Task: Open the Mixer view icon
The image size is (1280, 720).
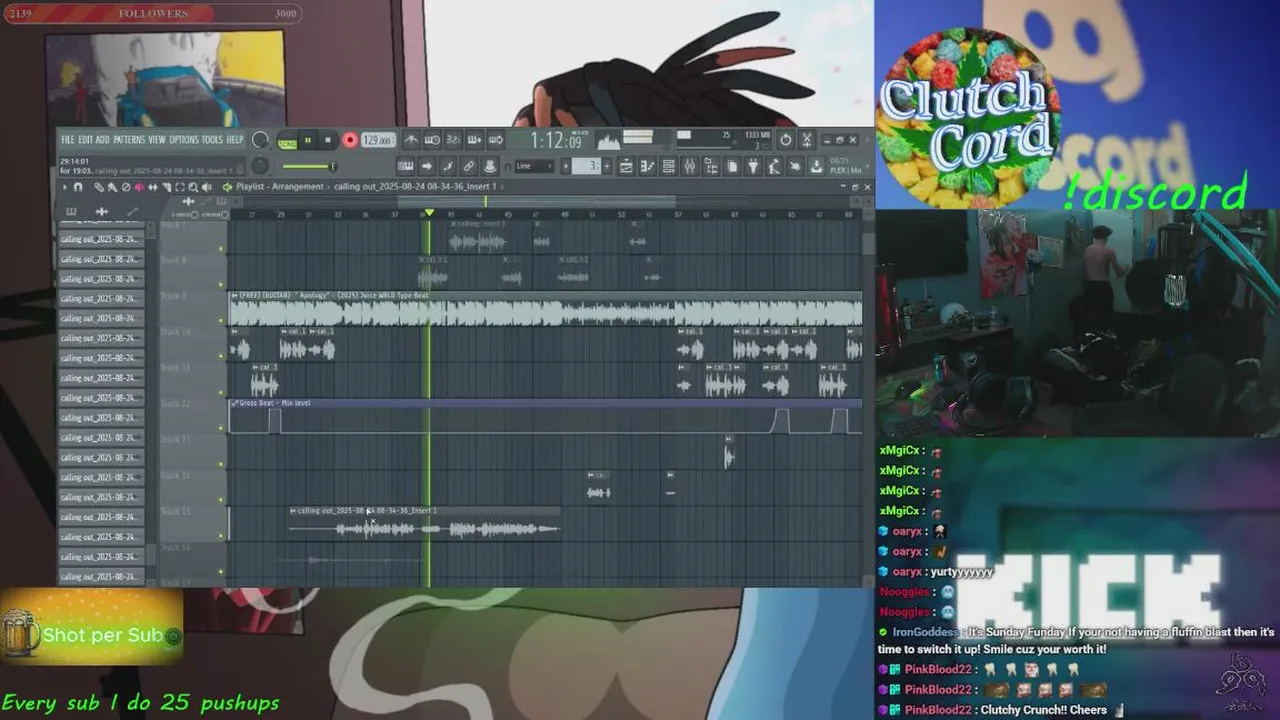Action: pos(689,166)
